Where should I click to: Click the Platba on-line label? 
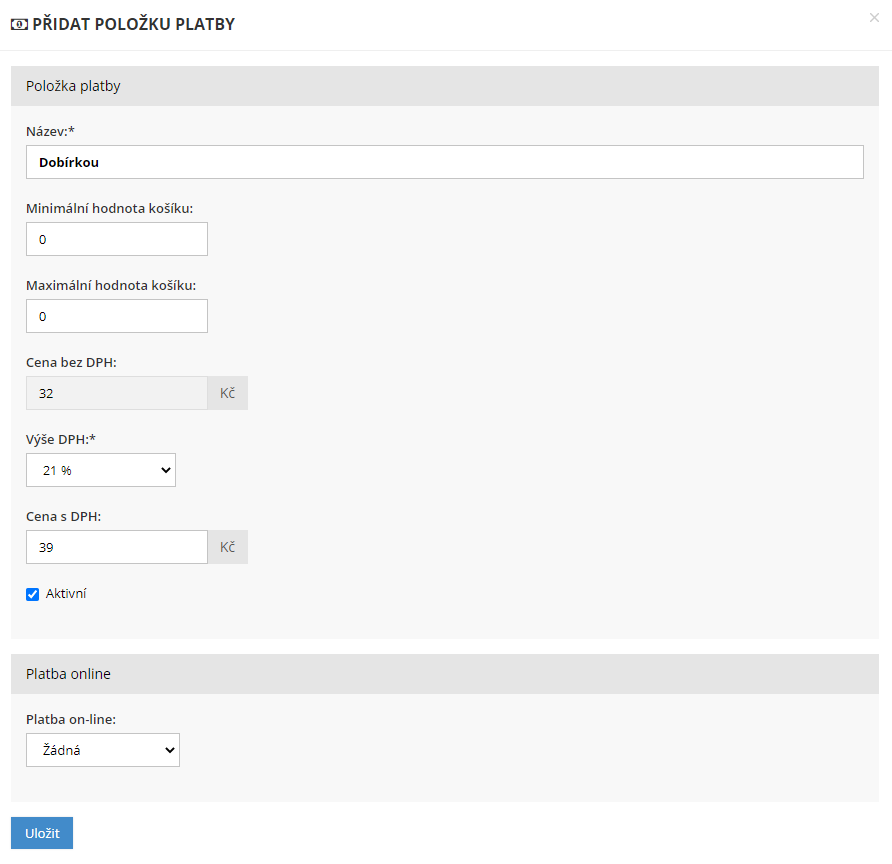click(x=71, y=719)
